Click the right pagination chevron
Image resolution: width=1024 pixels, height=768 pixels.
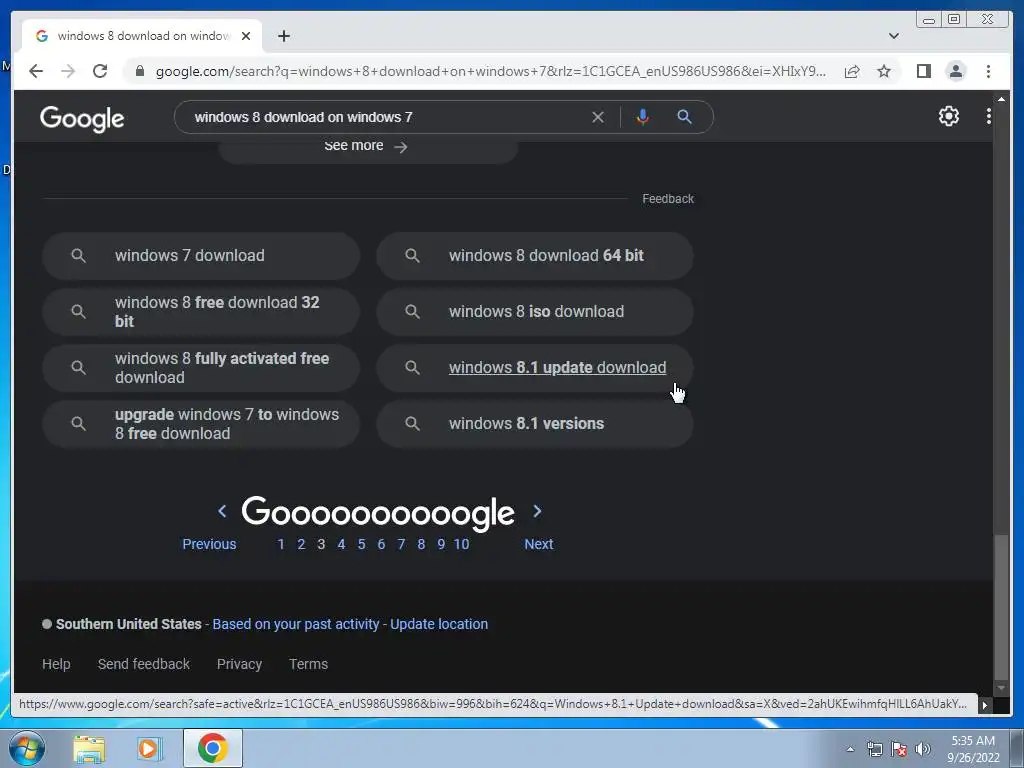click(537, 511)
